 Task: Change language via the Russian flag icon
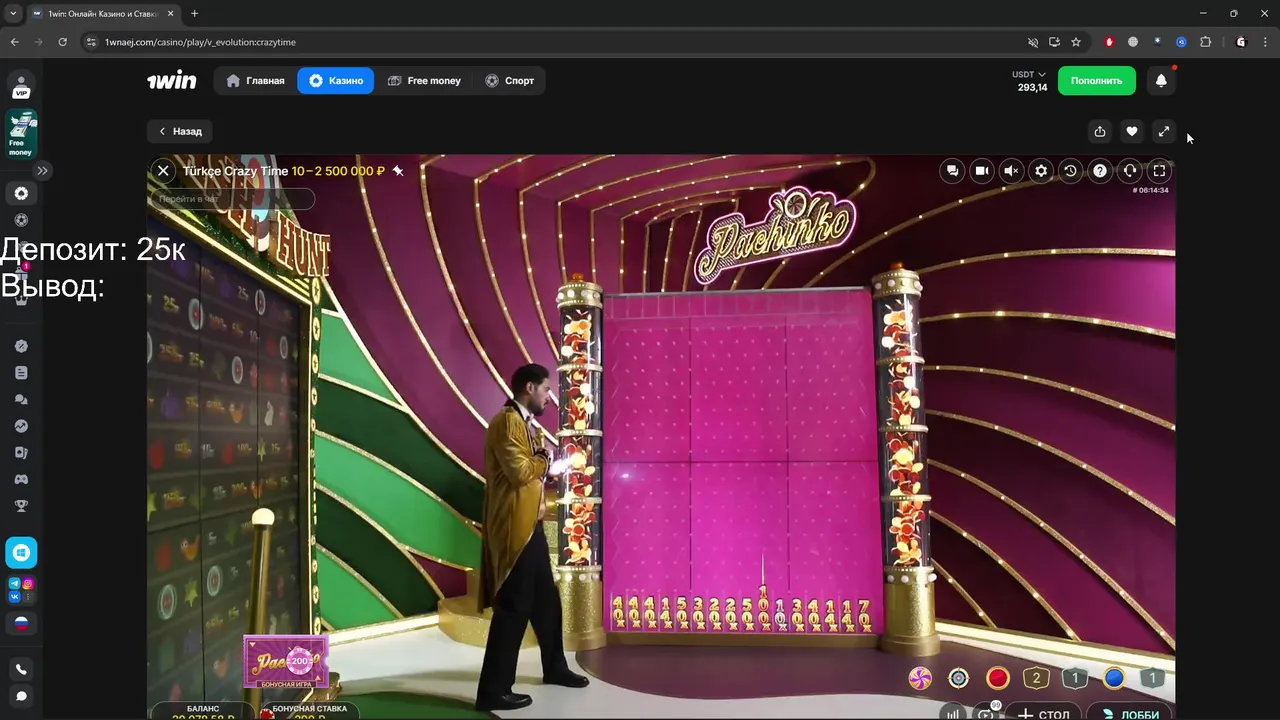tap(21, 624)
